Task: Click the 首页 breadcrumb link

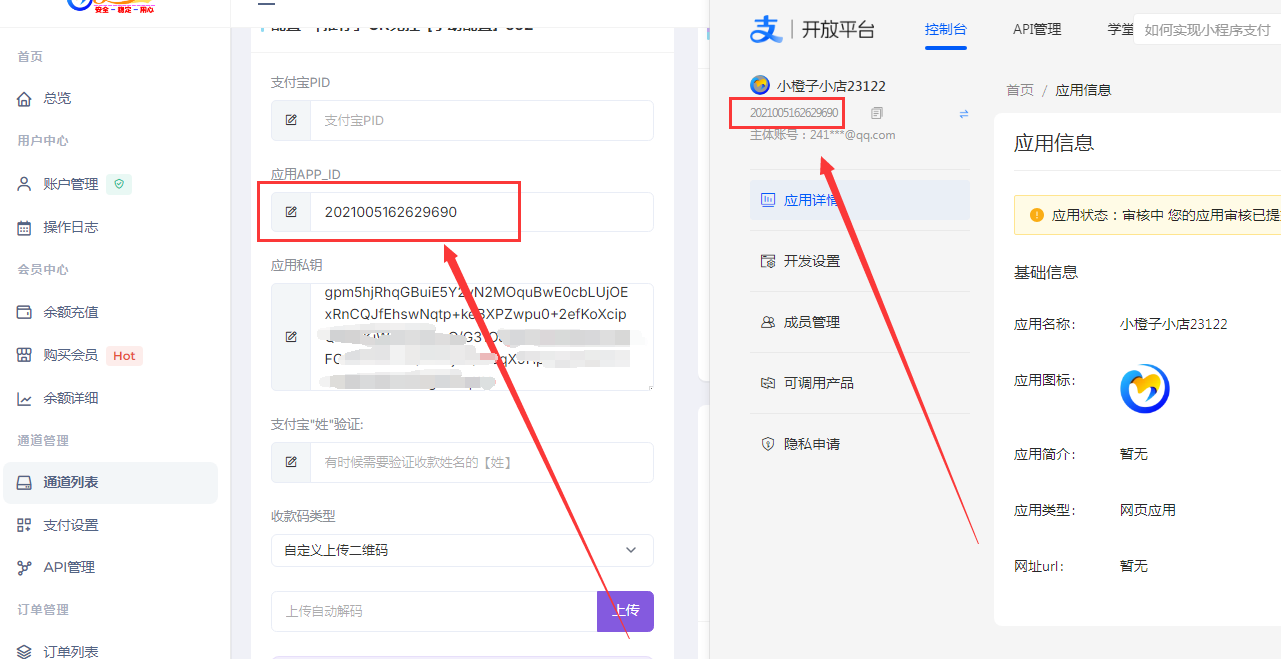Action: [1020, 90]
